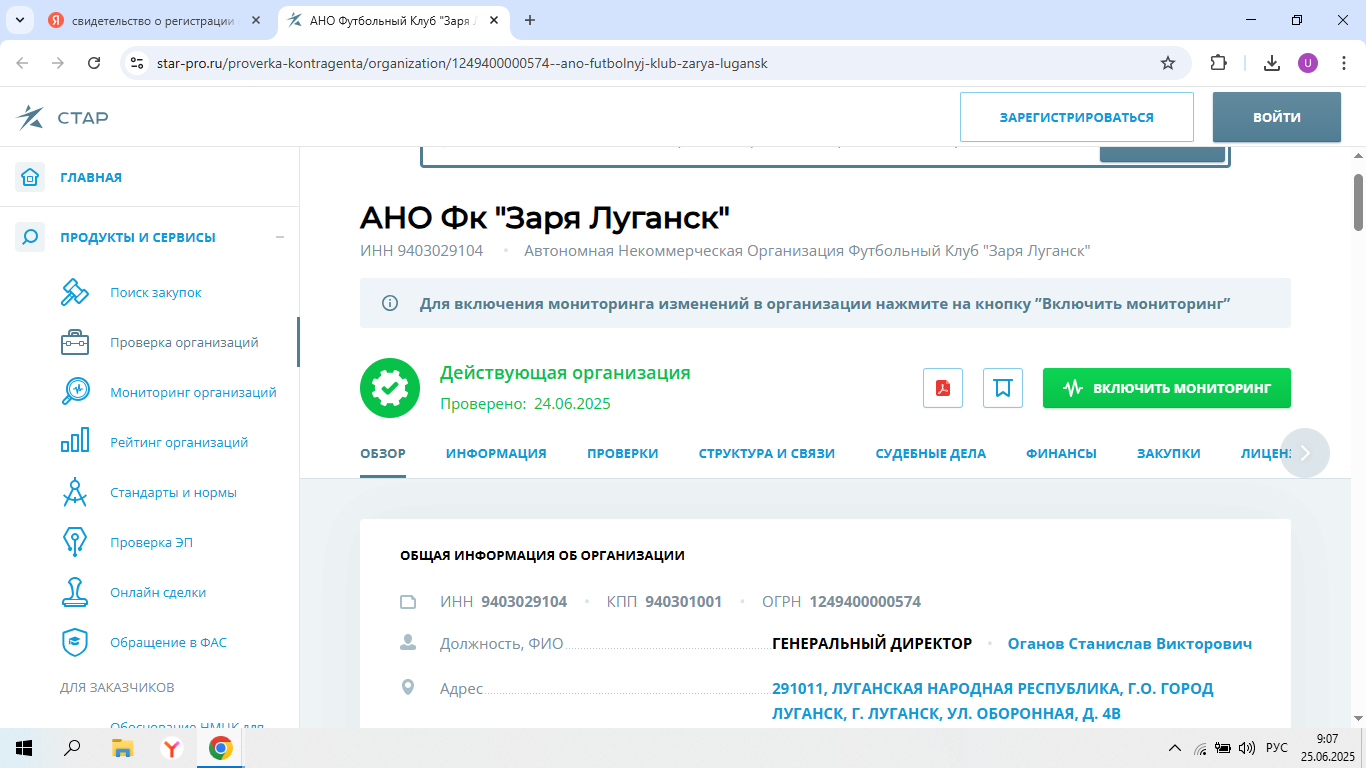Viewport: 1366px width, 768px height.
Task: Click the СТАР logo in the header
Action: [x=62, y=118]
